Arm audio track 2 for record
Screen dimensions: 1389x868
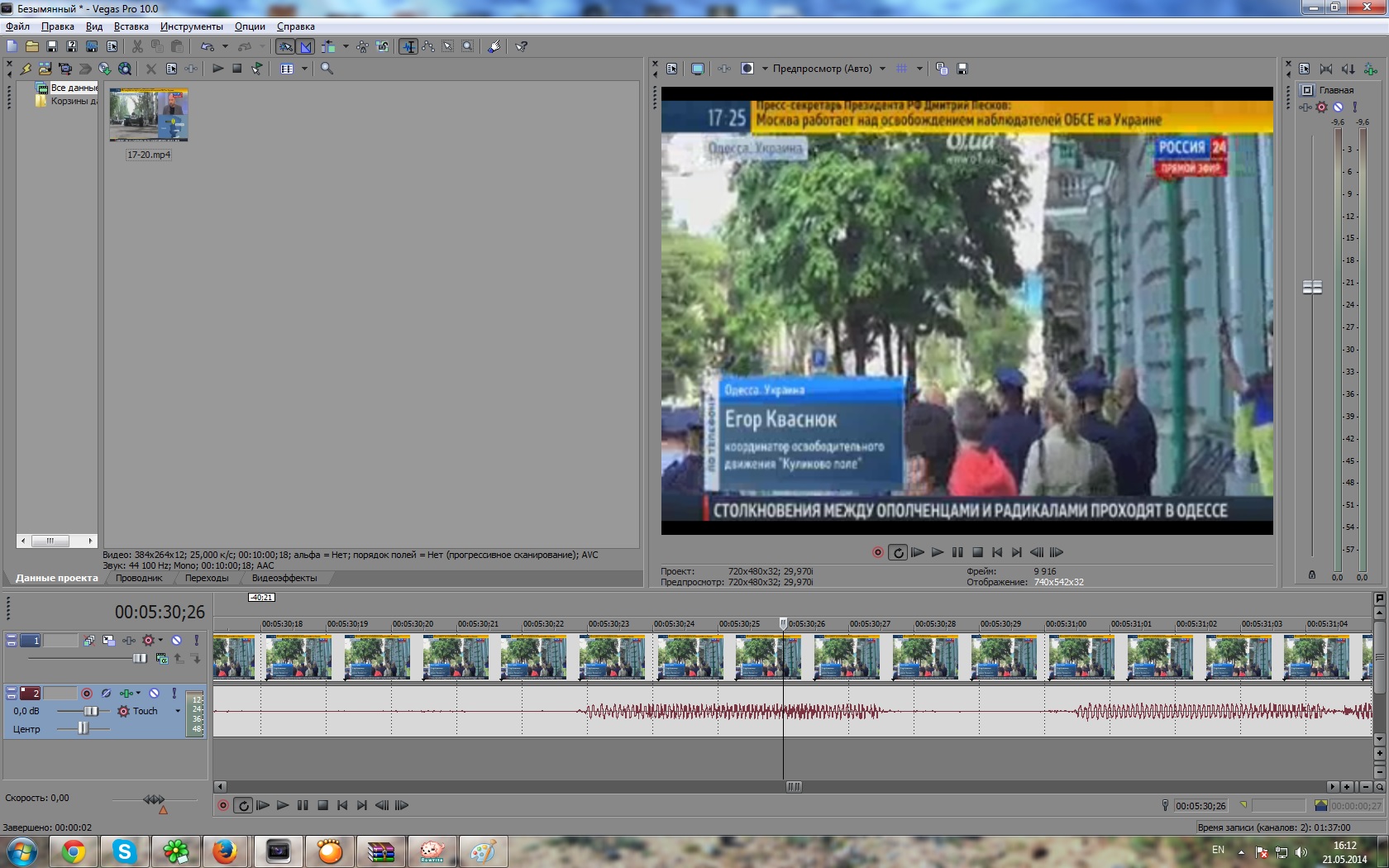[x=87, y=694]
